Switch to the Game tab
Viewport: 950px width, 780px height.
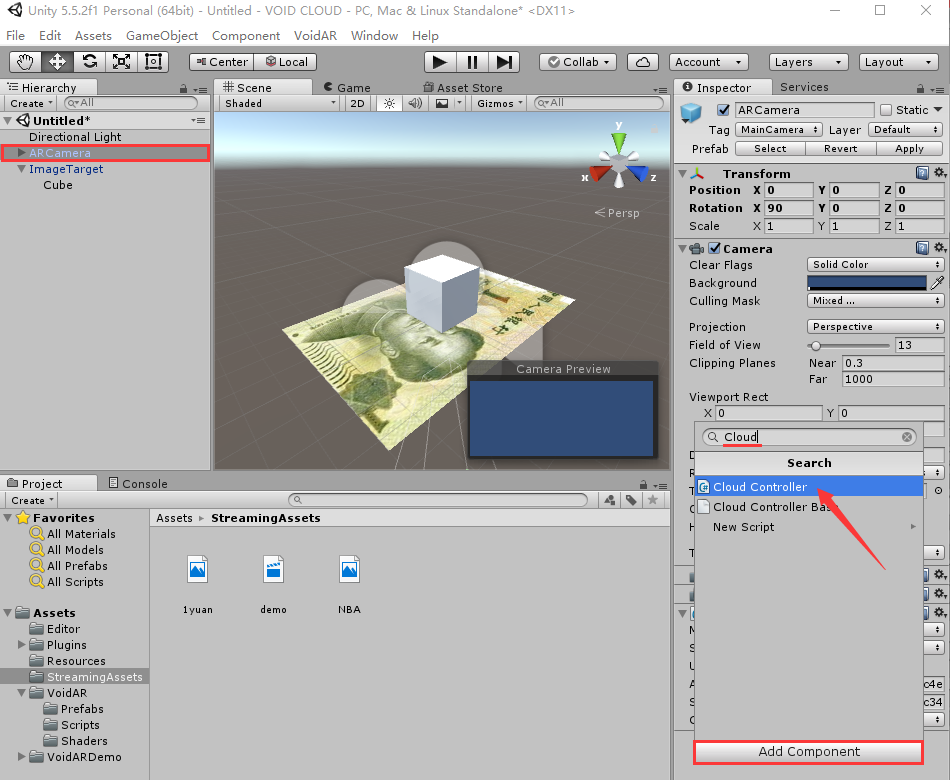tap(347, 88)
